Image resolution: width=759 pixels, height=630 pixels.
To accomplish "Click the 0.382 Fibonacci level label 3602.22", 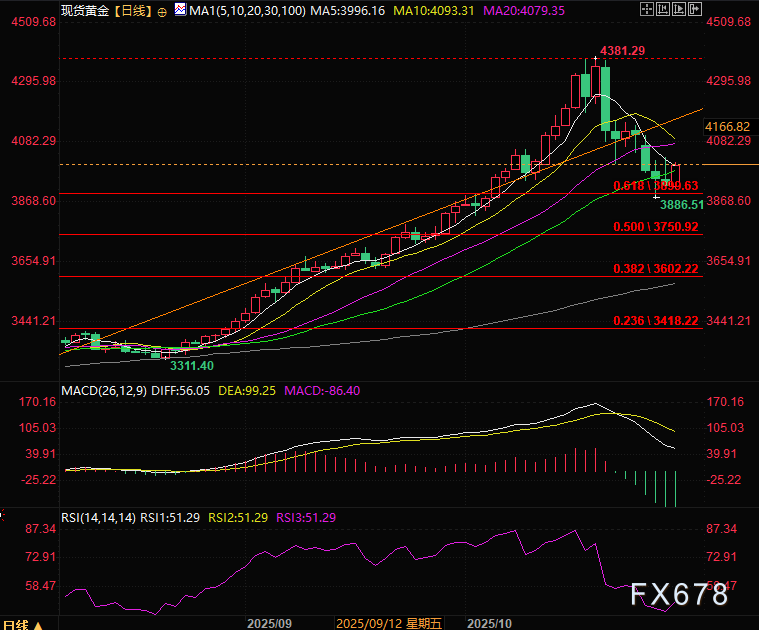I will [656, 269].
